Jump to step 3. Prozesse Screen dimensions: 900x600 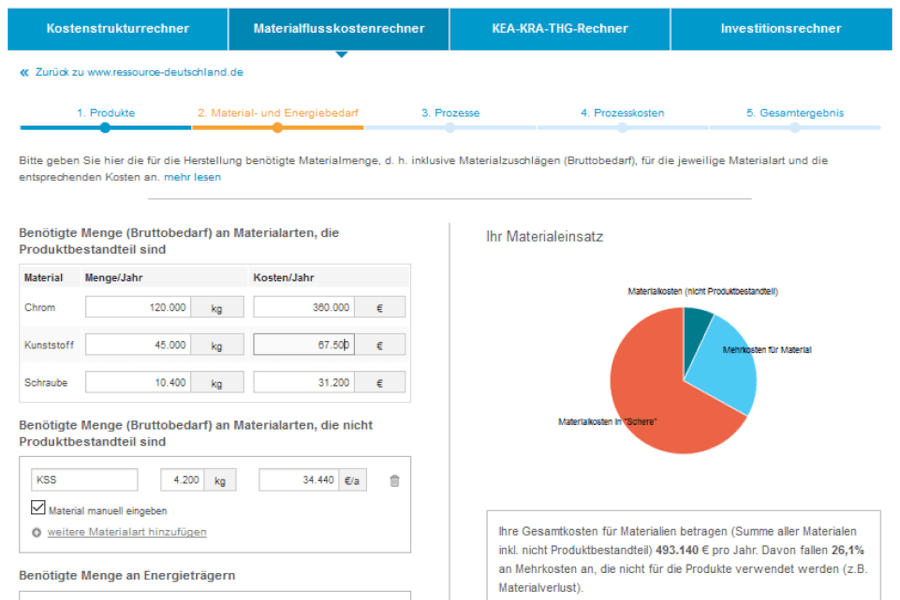pyautogui.click(x=450, y=114)
